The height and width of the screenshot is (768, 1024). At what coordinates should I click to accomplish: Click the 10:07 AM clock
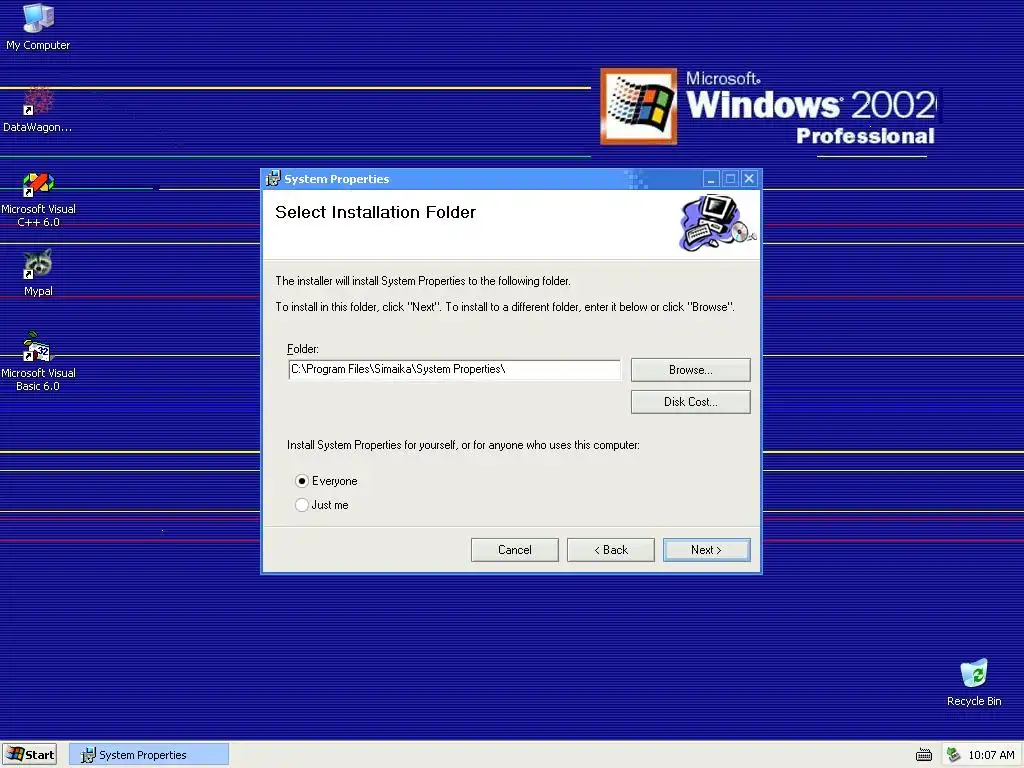(x=991, y=755)
